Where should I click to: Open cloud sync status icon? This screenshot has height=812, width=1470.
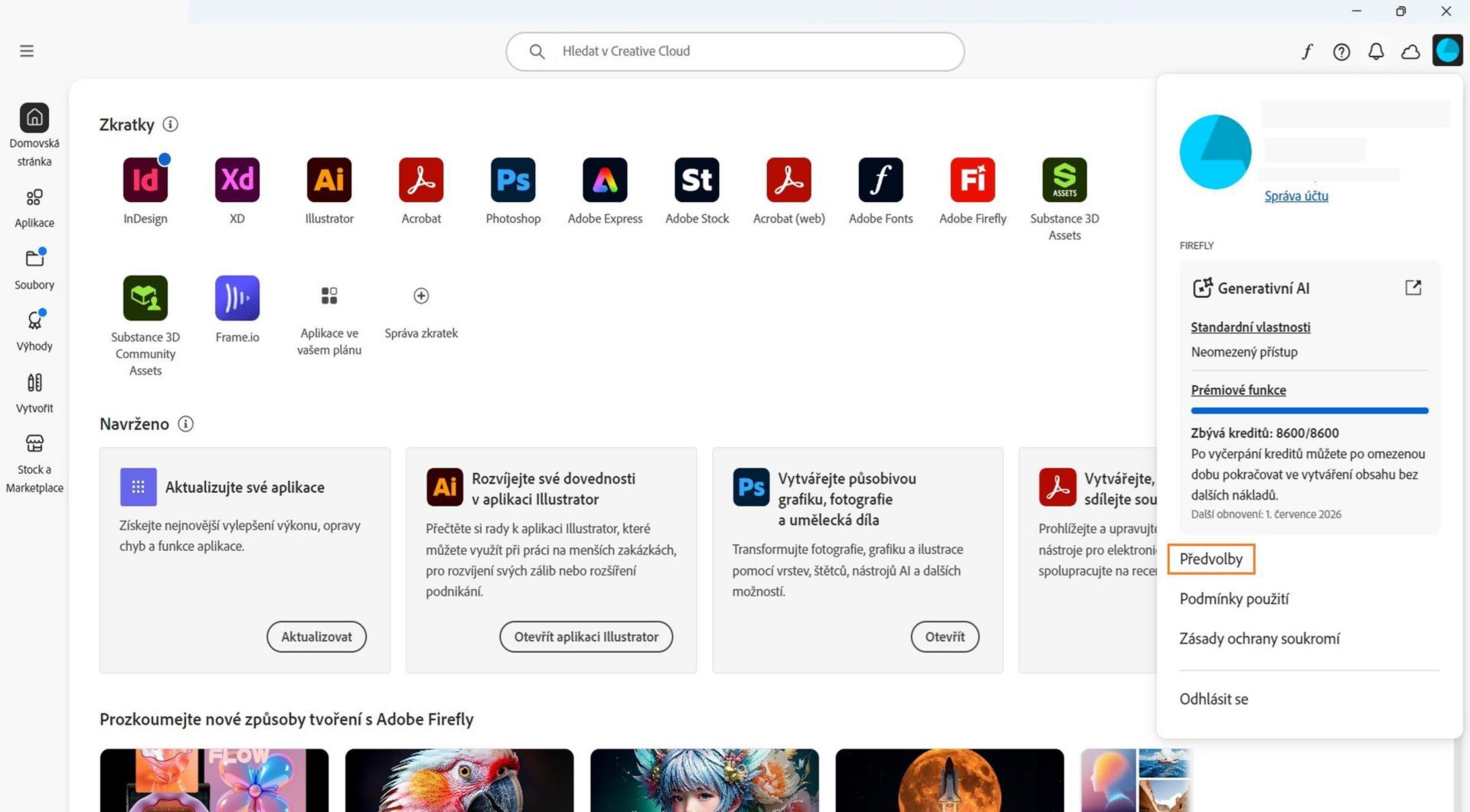[x=1410, y=51]
